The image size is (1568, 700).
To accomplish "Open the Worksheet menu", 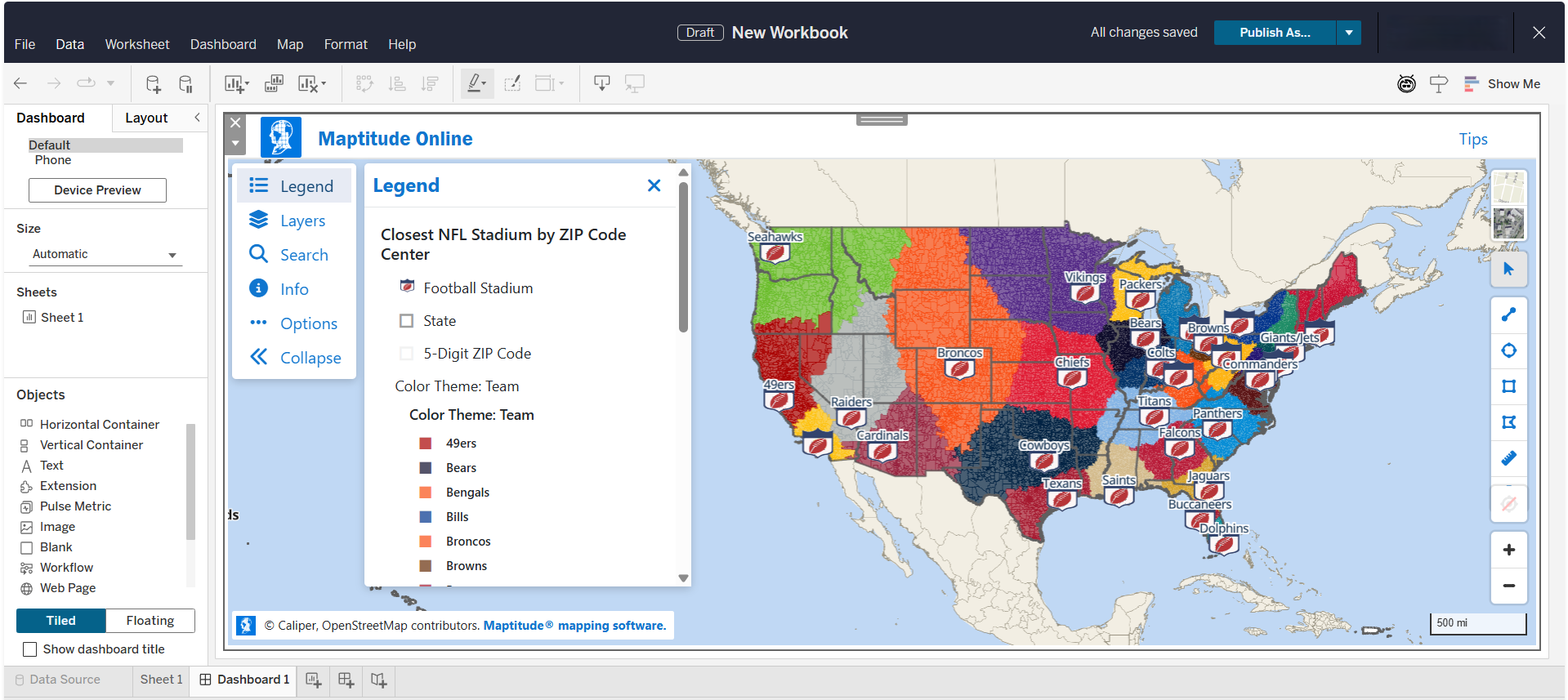I will tap(136, 44).
